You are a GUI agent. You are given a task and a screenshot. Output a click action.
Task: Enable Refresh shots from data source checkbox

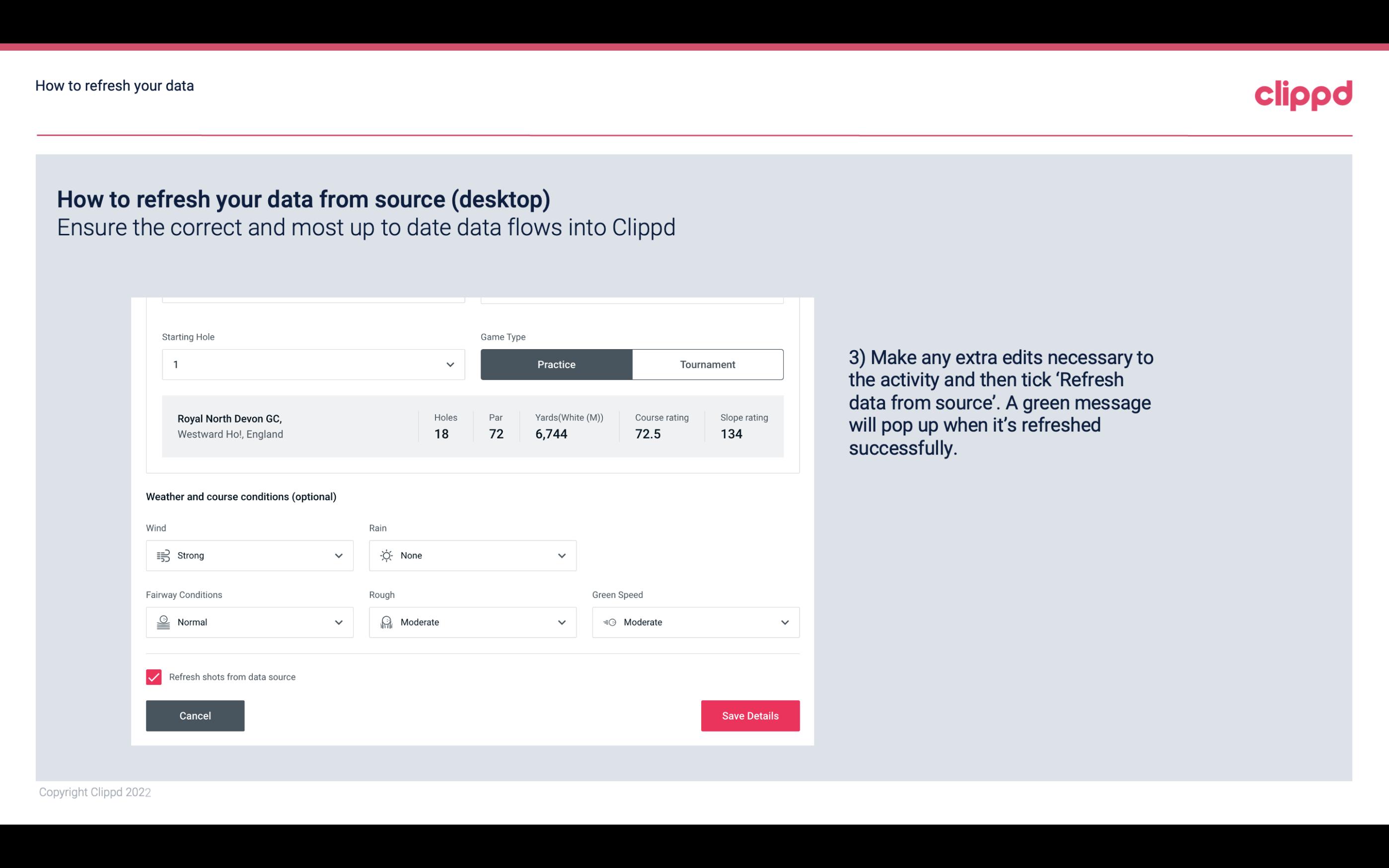(x=153, y=677)
